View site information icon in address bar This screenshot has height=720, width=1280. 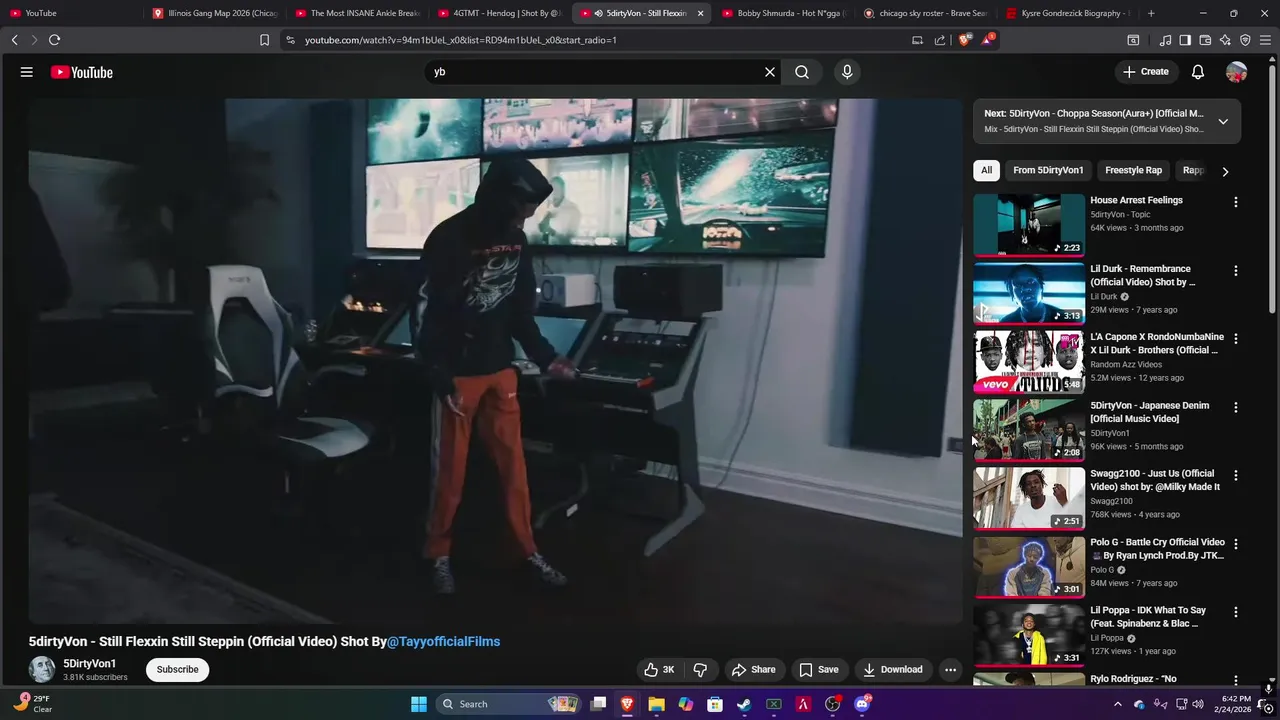[290, 40]
